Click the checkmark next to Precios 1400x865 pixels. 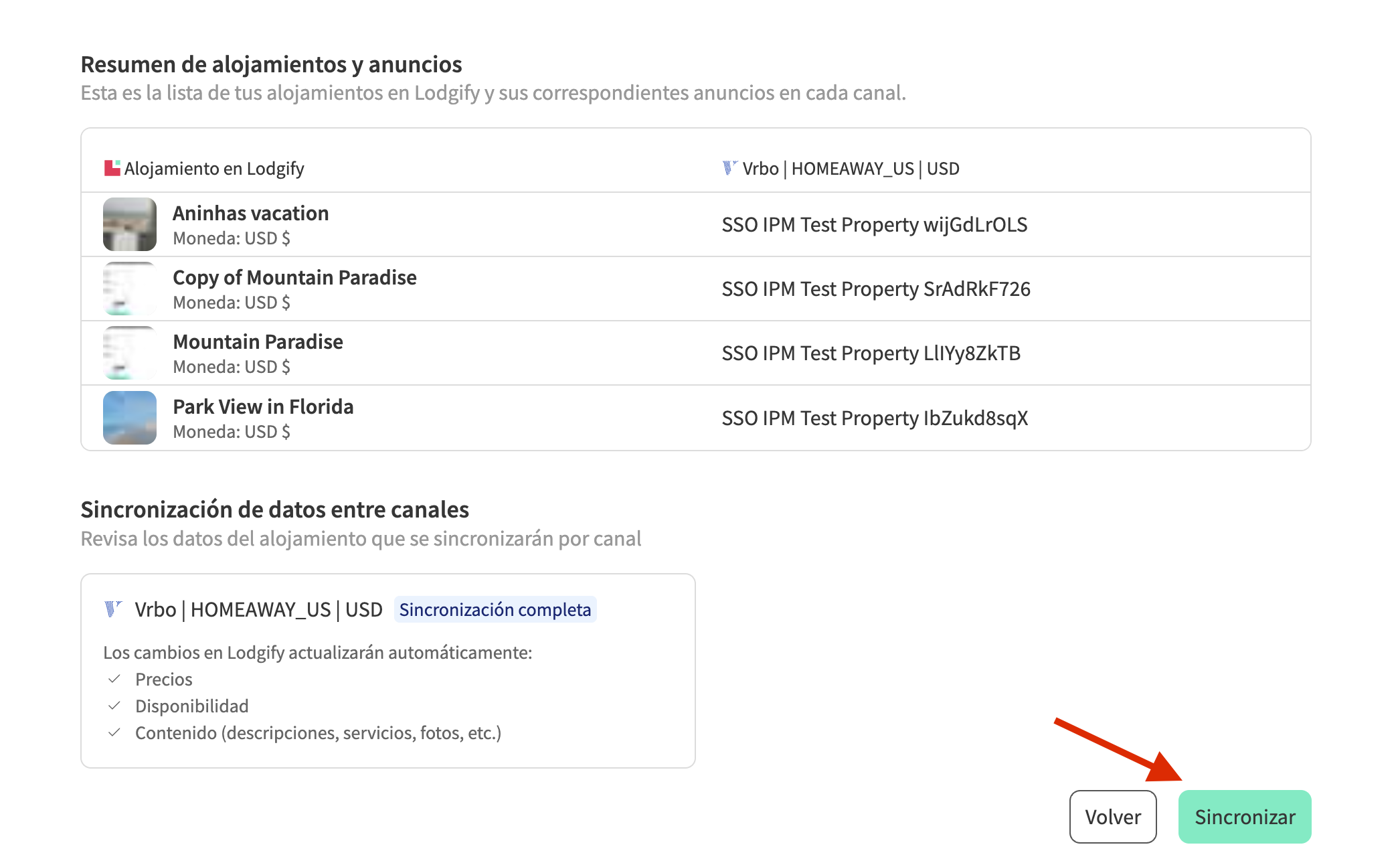click(x=114, y=679)
